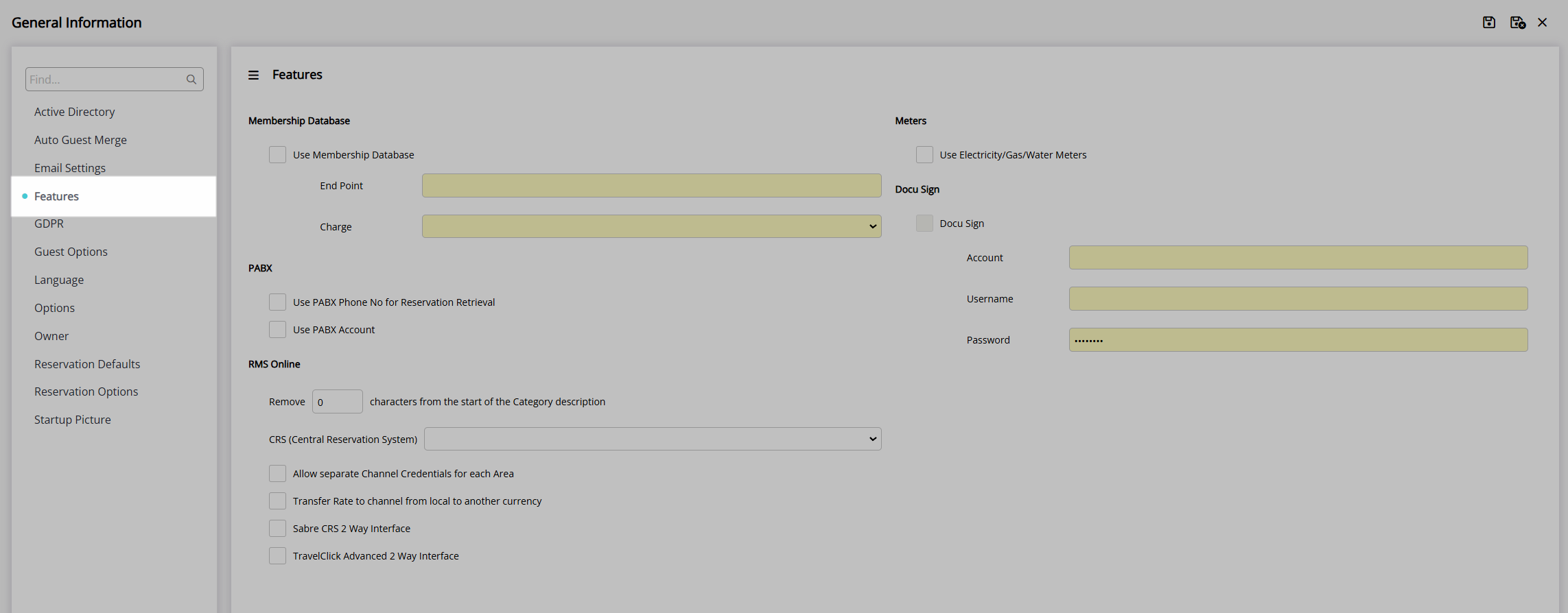Open Guest Options
The width and height of the screenshot is (1568, 613).
click(x=71, y=252)
